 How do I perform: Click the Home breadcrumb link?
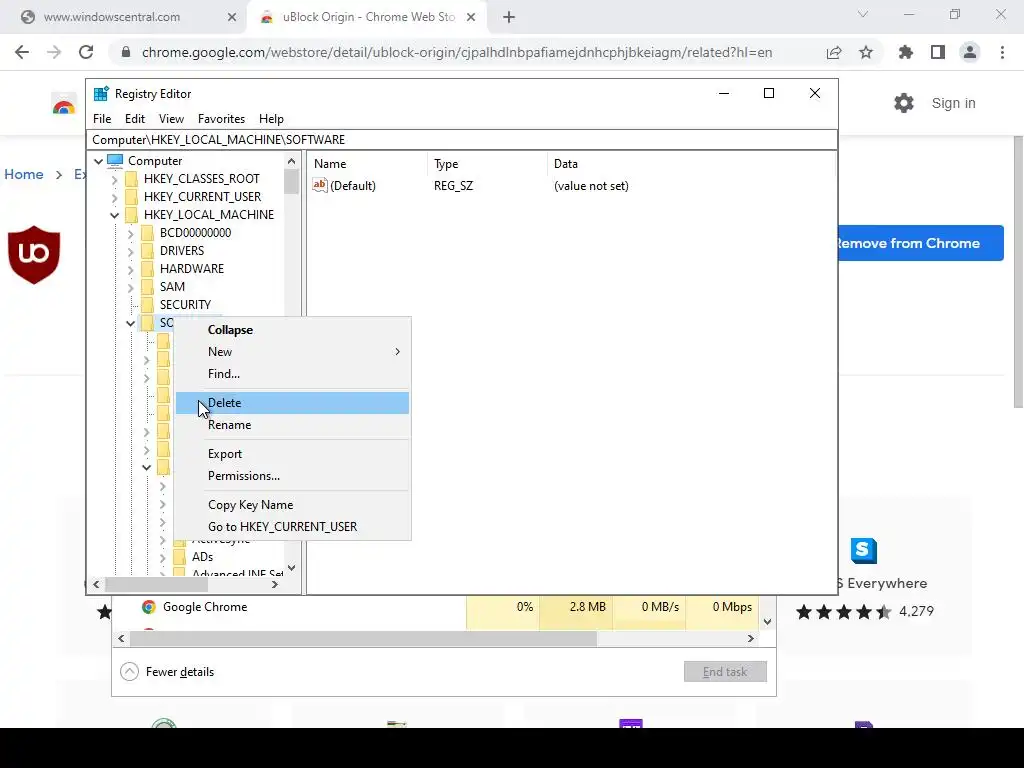click(x=24, y=174)
